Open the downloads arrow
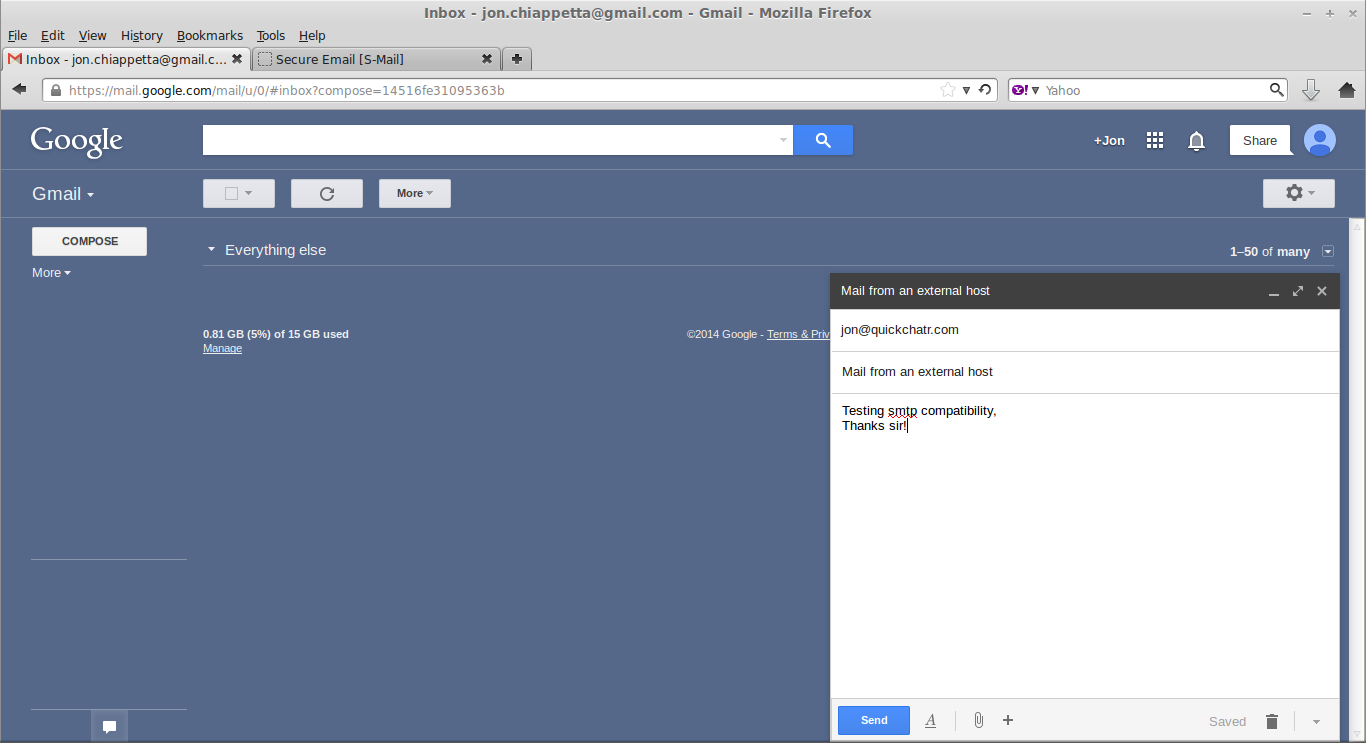This screenshot has width=1366, height=743. (1311, 90)
